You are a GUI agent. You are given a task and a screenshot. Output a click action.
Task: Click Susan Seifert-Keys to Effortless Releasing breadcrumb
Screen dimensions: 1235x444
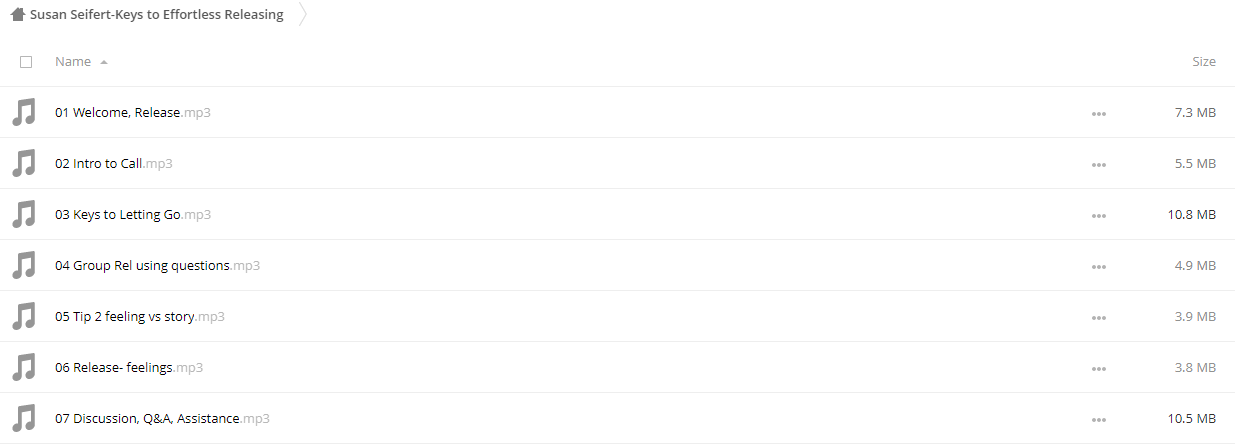click(x=156, y=14)
